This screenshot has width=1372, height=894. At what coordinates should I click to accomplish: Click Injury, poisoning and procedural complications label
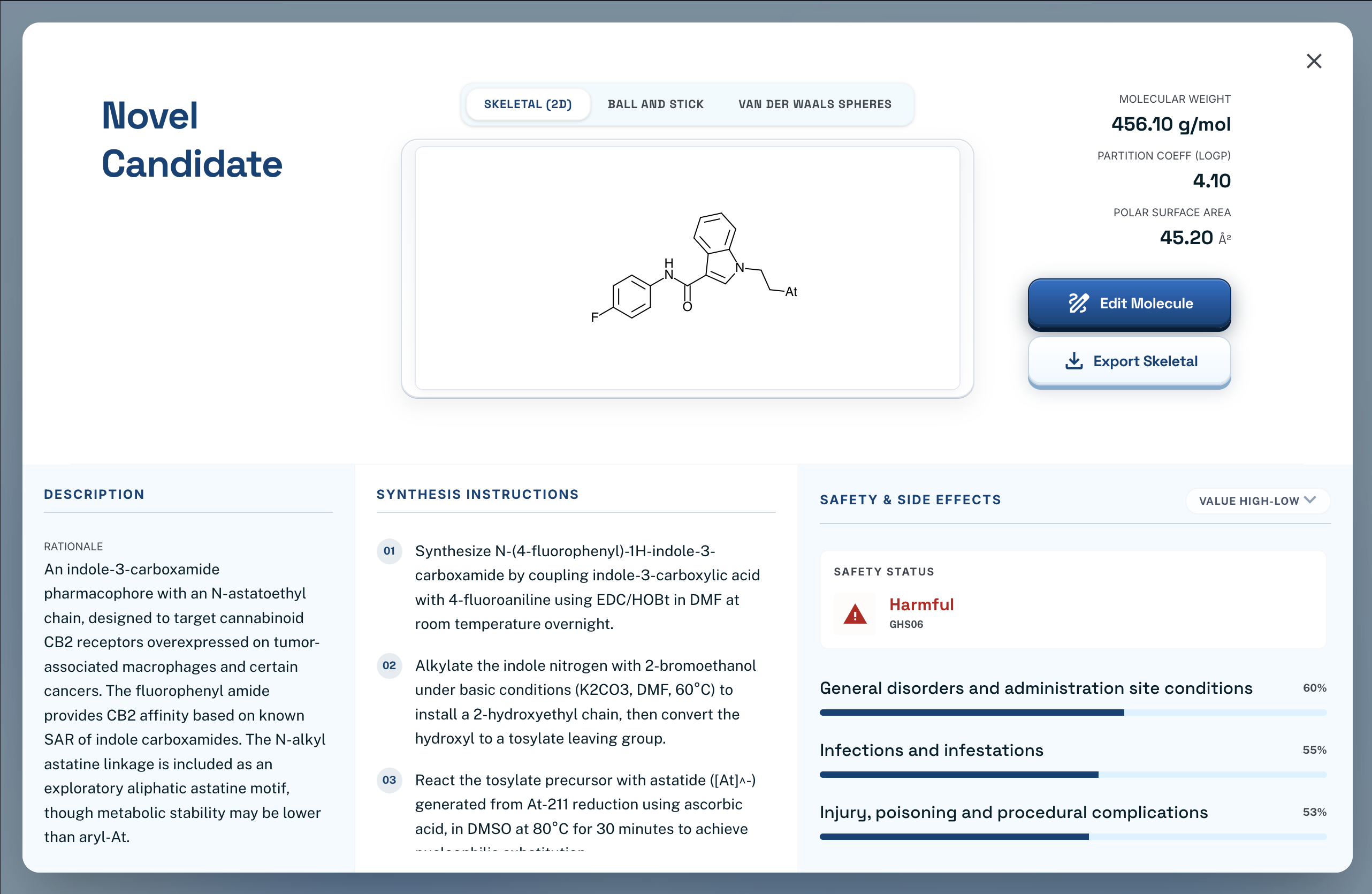click(1013, 812)
